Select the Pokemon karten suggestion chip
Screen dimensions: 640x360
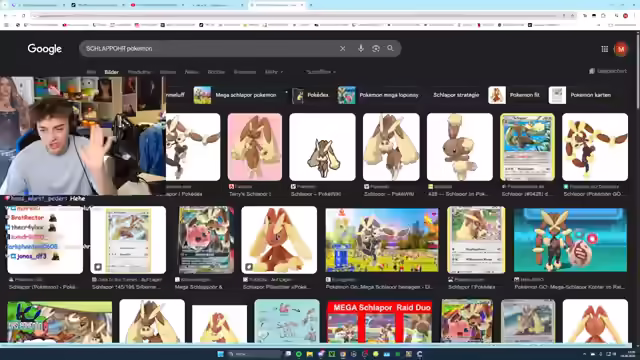tap(580, 95)
